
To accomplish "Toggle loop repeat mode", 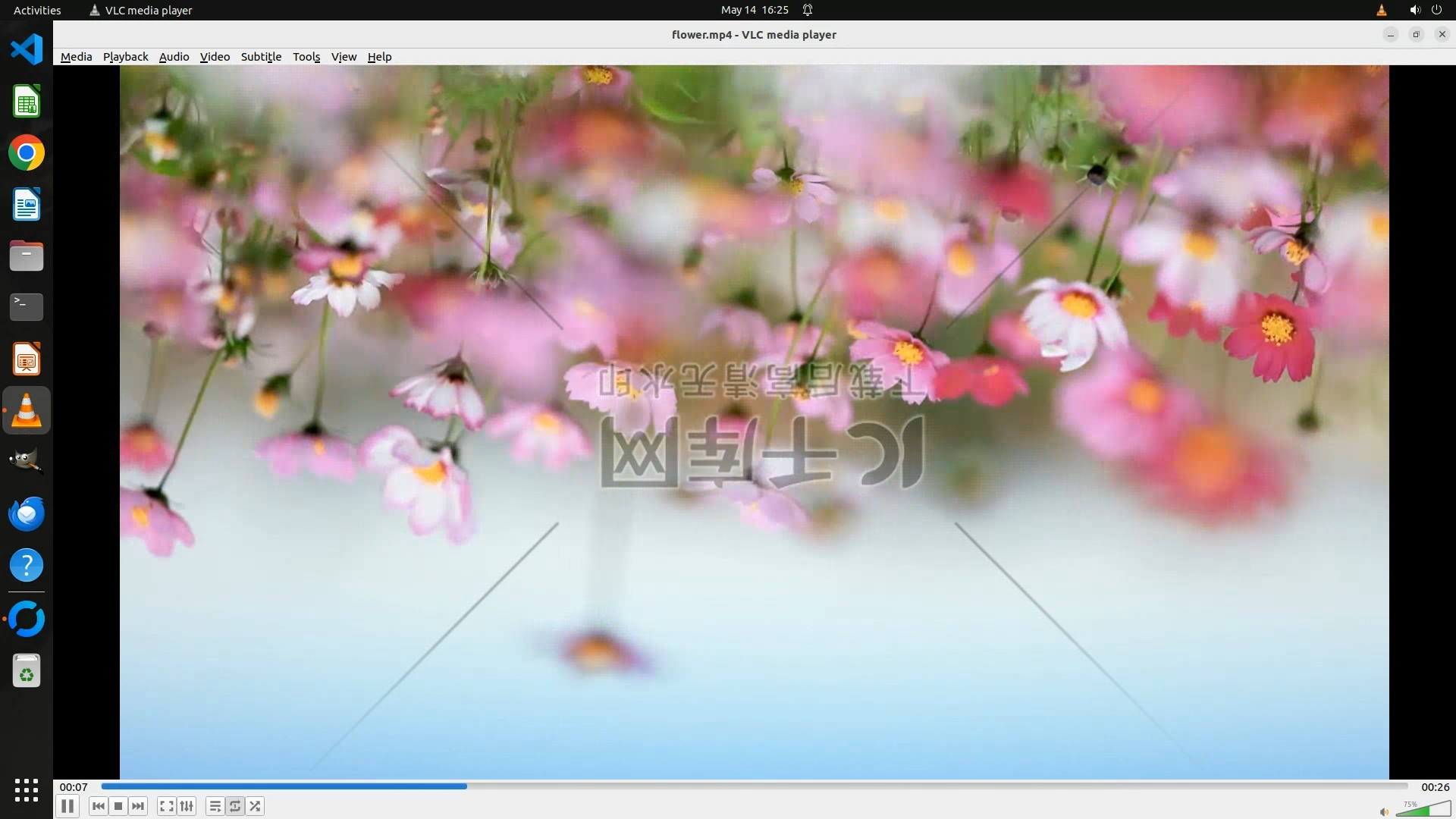I will point(235,806).
